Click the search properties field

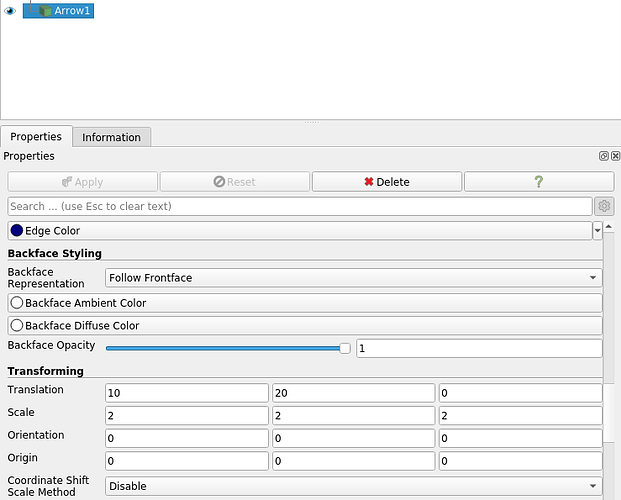(300, 206)
